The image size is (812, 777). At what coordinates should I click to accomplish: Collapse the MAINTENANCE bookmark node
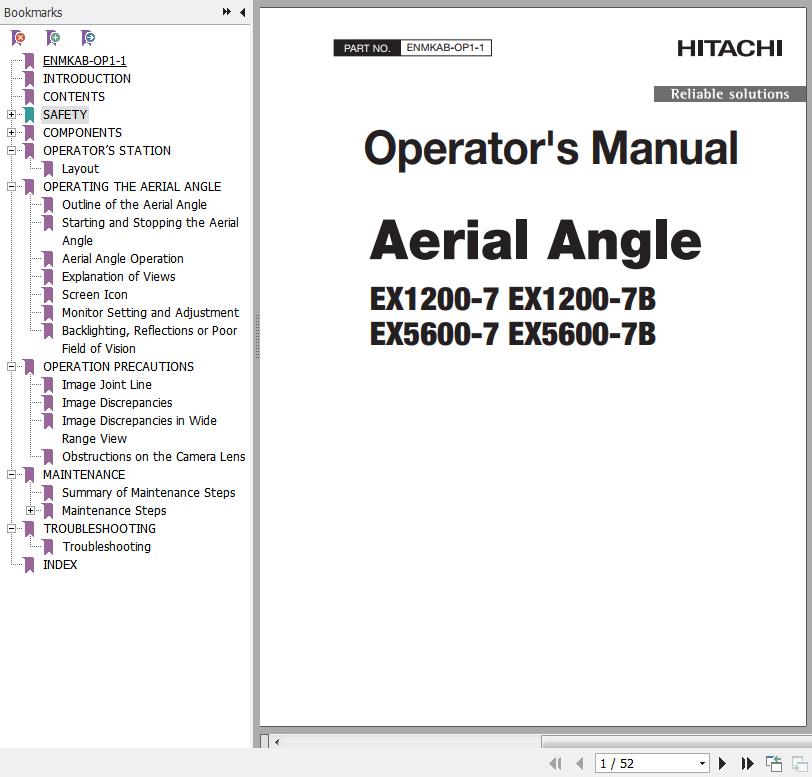11,474
